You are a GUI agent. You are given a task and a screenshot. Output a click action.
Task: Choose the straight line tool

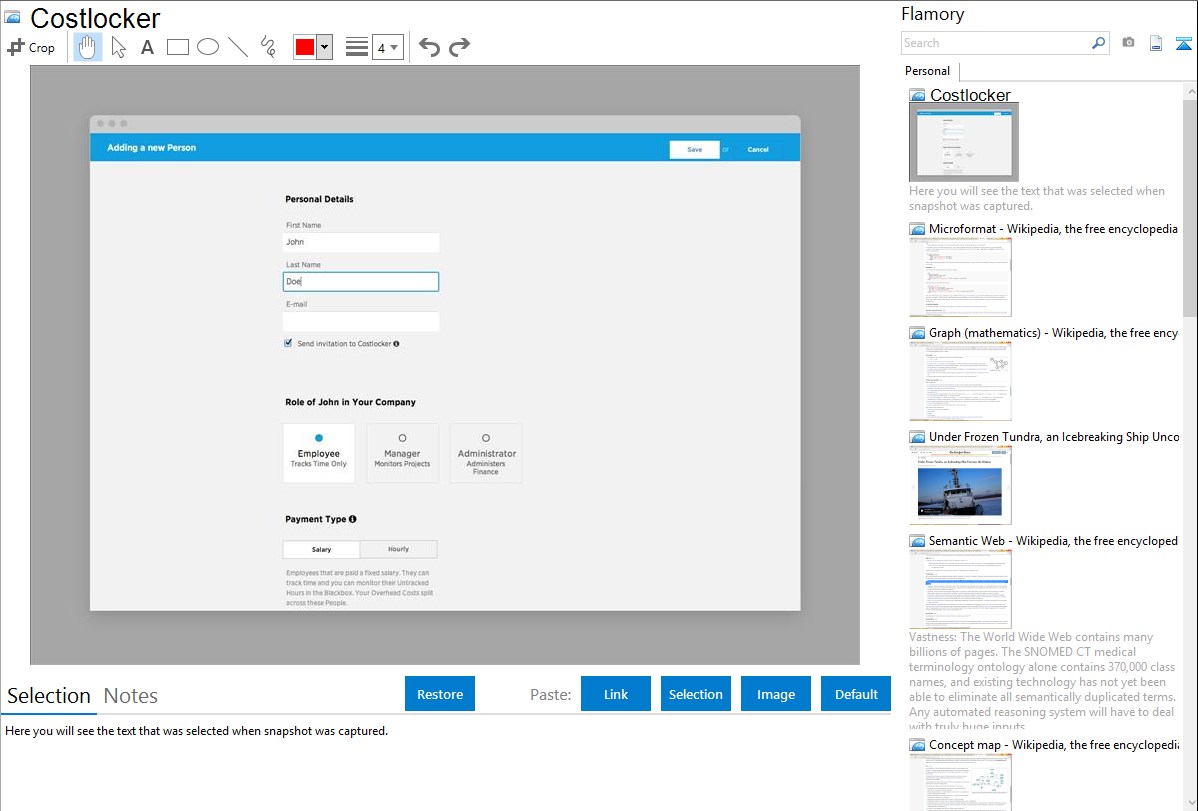point(238,47)
